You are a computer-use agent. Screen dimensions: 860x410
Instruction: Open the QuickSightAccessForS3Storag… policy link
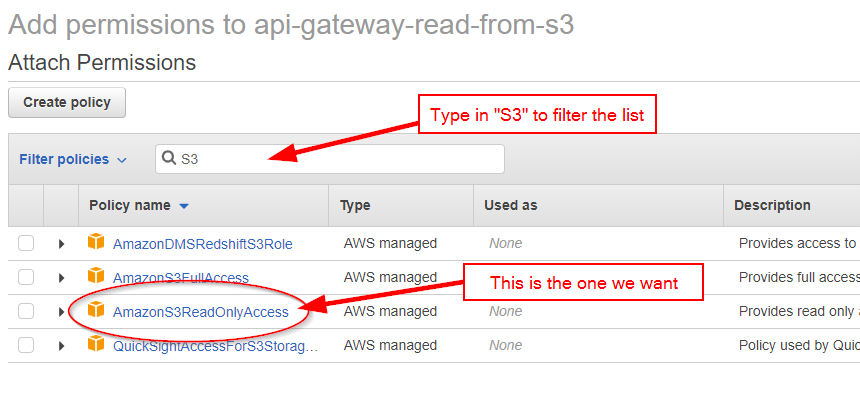click(216, 346)
